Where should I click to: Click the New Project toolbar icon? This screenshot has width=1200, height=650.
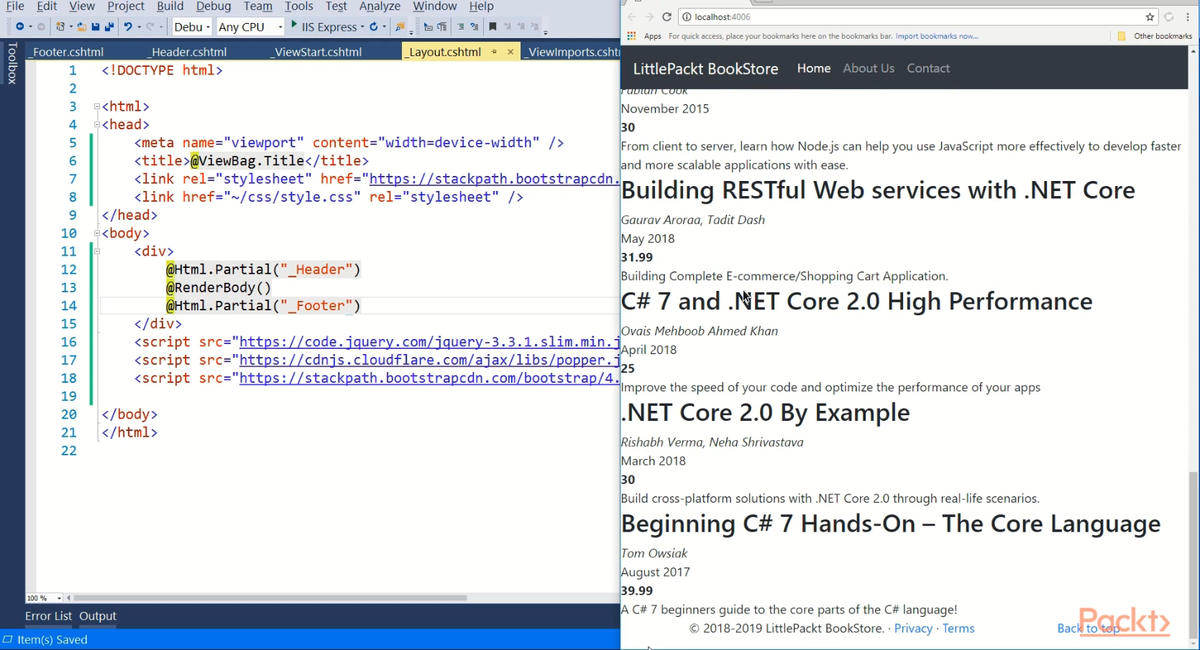(x=62, y=27)
